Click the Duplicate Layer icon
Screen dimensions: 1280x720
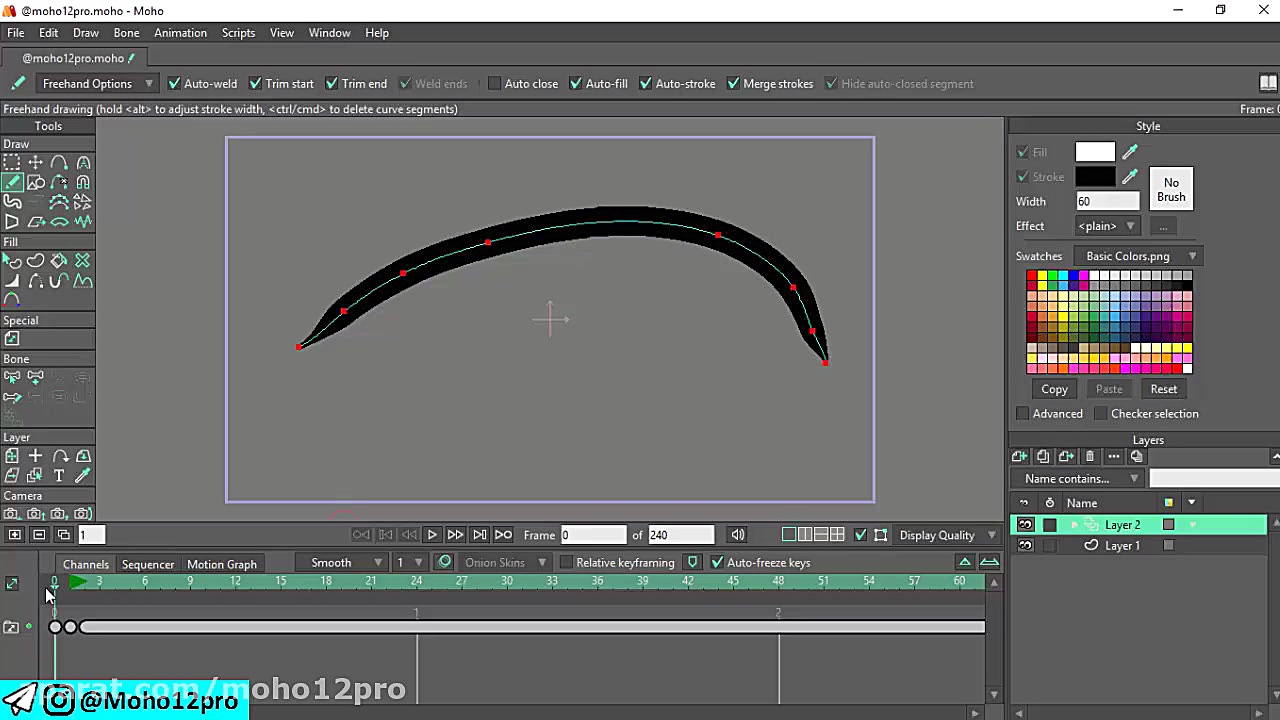point(1043,456)
